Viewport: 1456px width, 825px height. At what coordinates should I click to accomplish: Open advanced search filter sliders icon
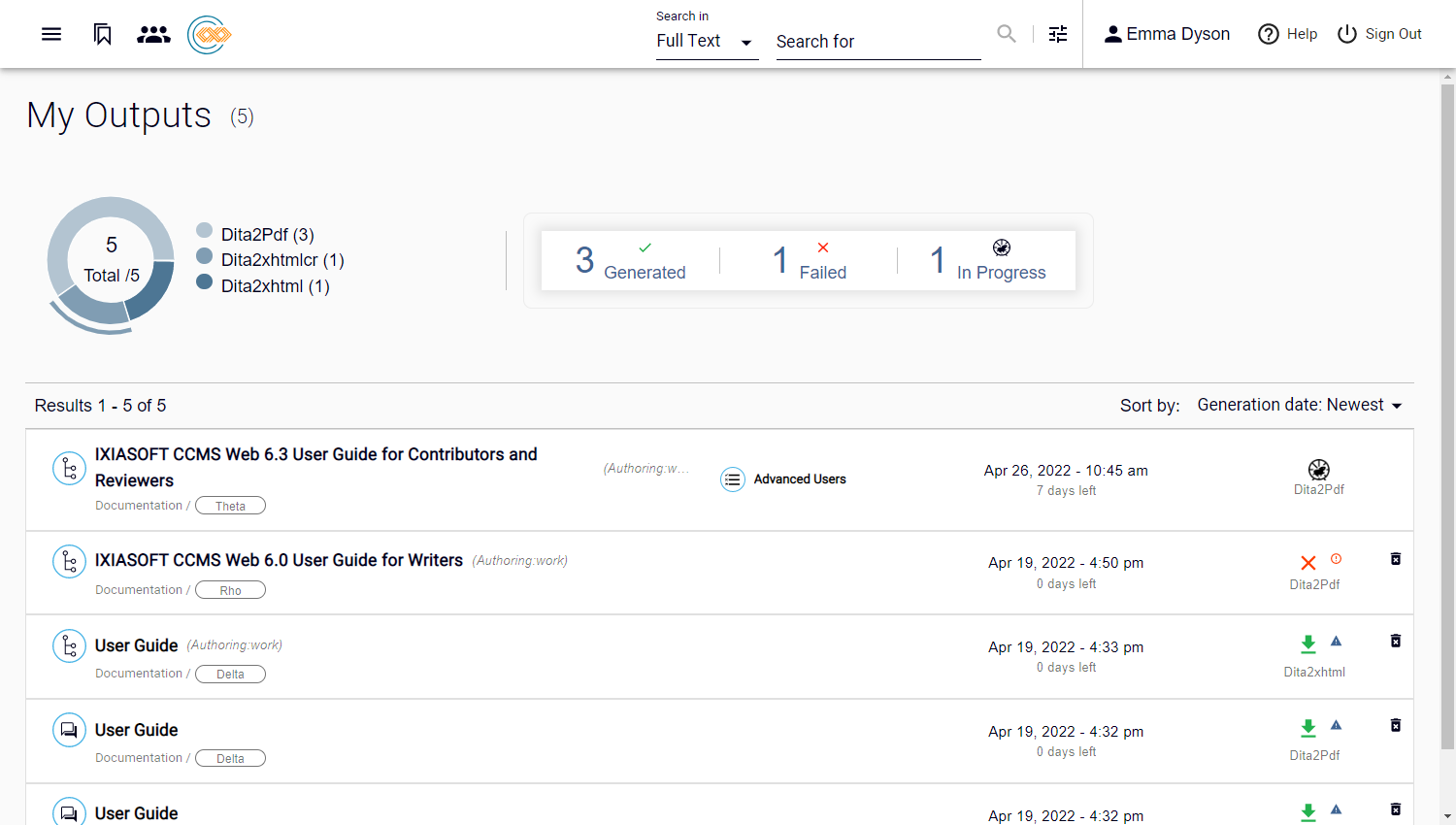1058,34
